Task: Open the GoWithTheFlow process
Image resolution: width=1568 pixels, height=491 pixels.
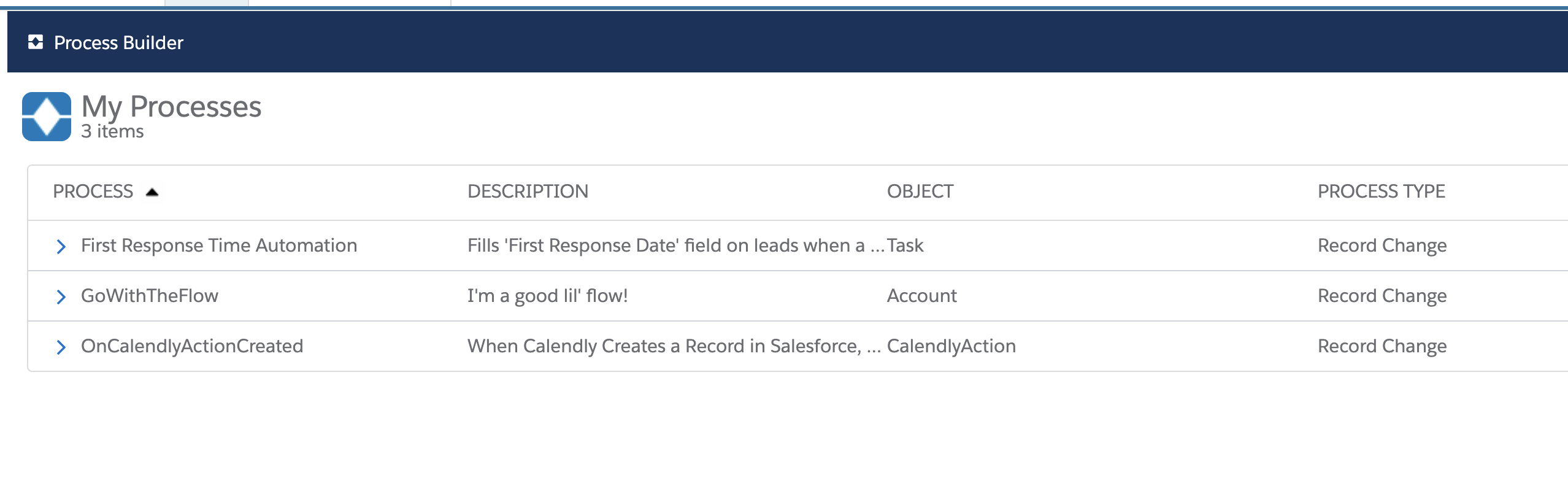Action: click(149, 296)
